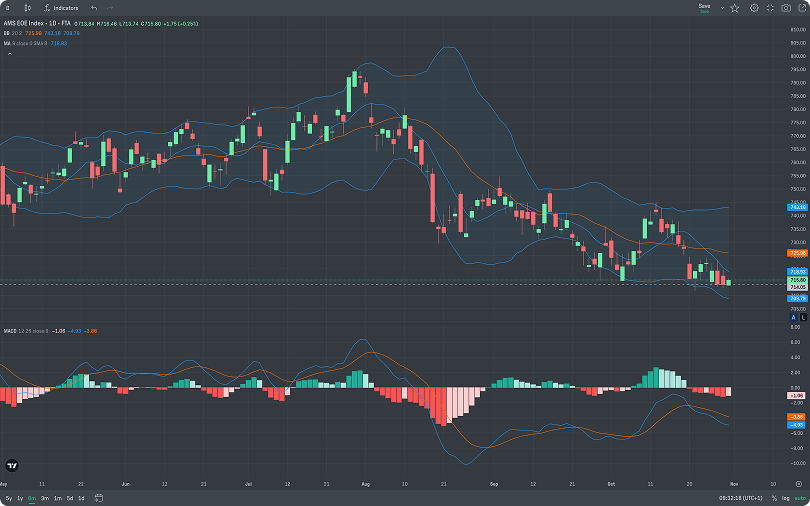Toggle log scale
This screenshot has width=810, height=506.
(x=785, y=498)
